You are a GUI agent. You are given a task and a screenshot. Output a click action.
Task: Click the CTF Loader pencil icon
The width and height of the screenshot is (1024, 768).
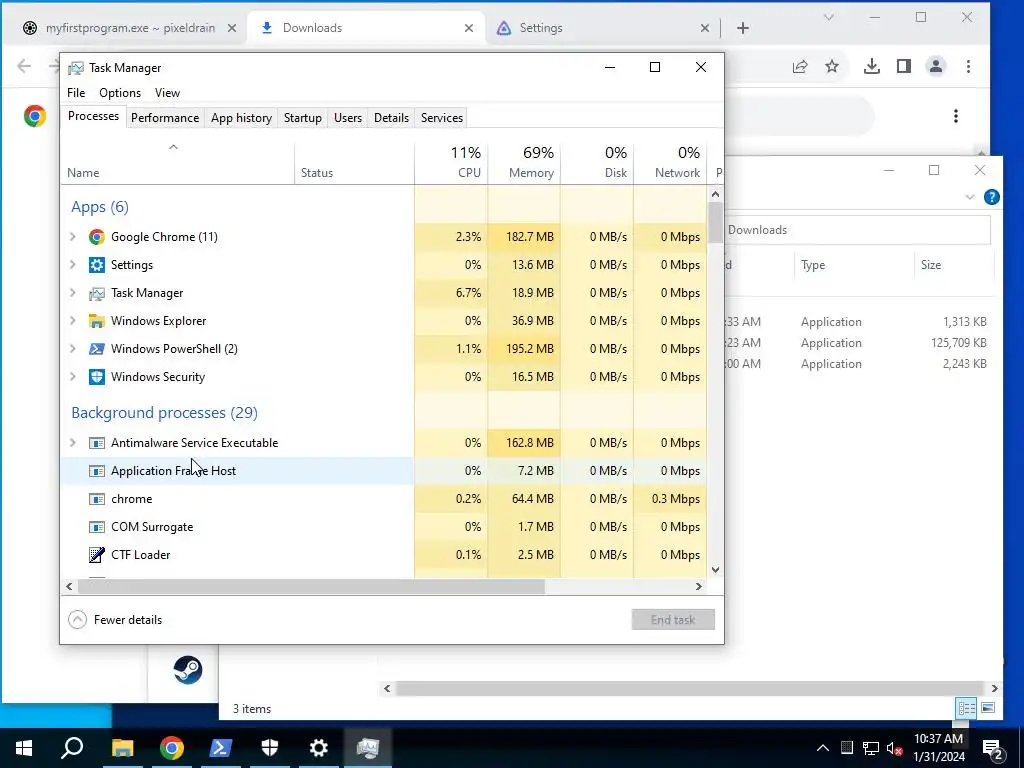click(x=97, y=555)
